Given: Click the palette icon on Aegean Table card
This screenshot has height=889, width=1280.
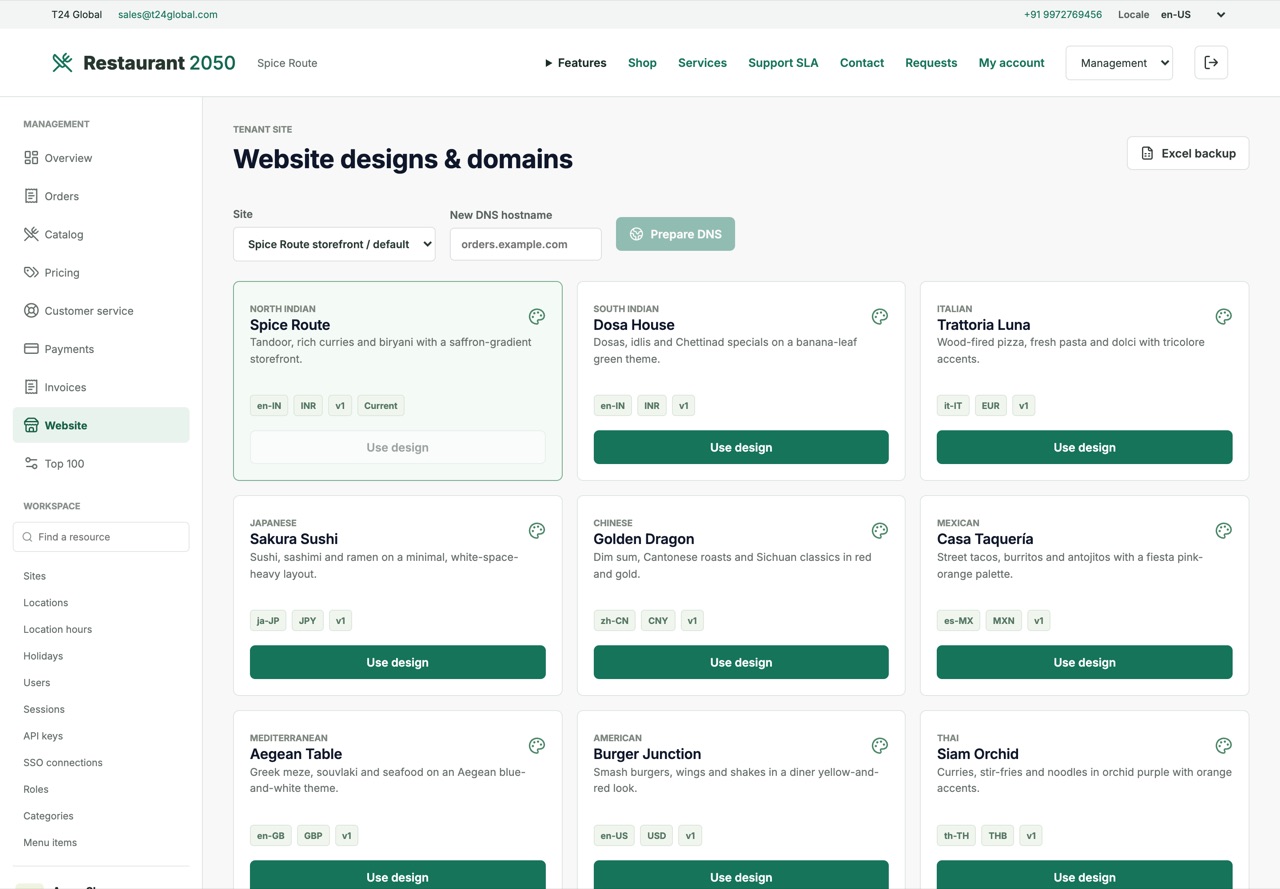Looking at the screenshot, I should (537, 746).
